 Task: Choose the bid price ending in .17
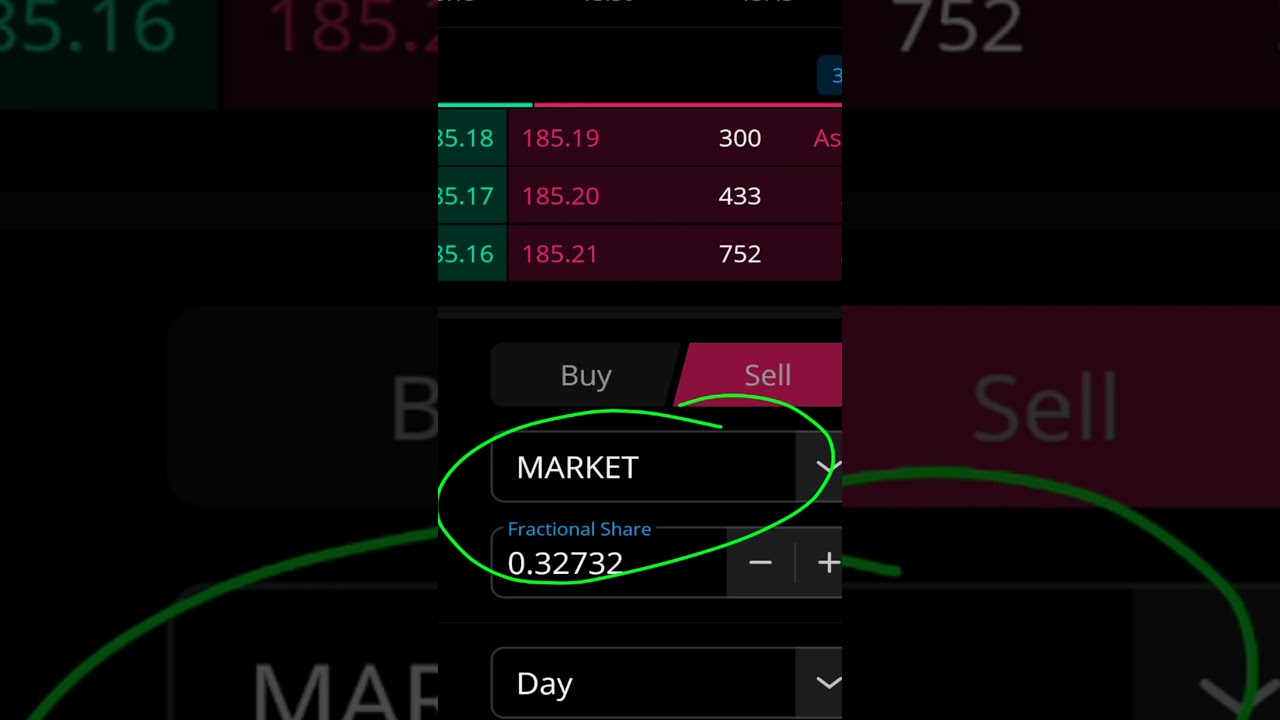click(467, 196)
